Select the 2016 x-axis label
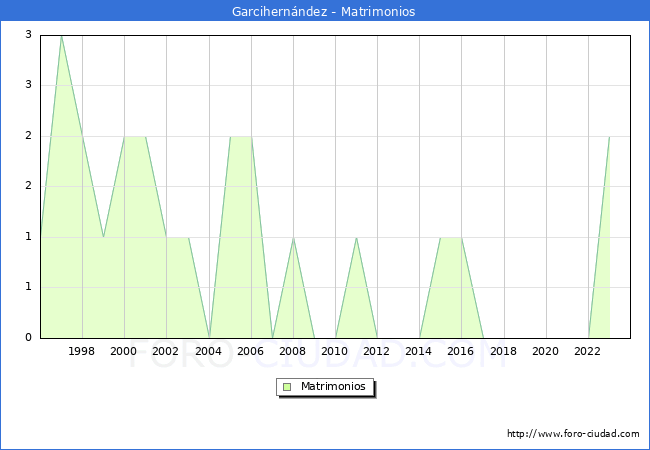 tap(461, 351)
